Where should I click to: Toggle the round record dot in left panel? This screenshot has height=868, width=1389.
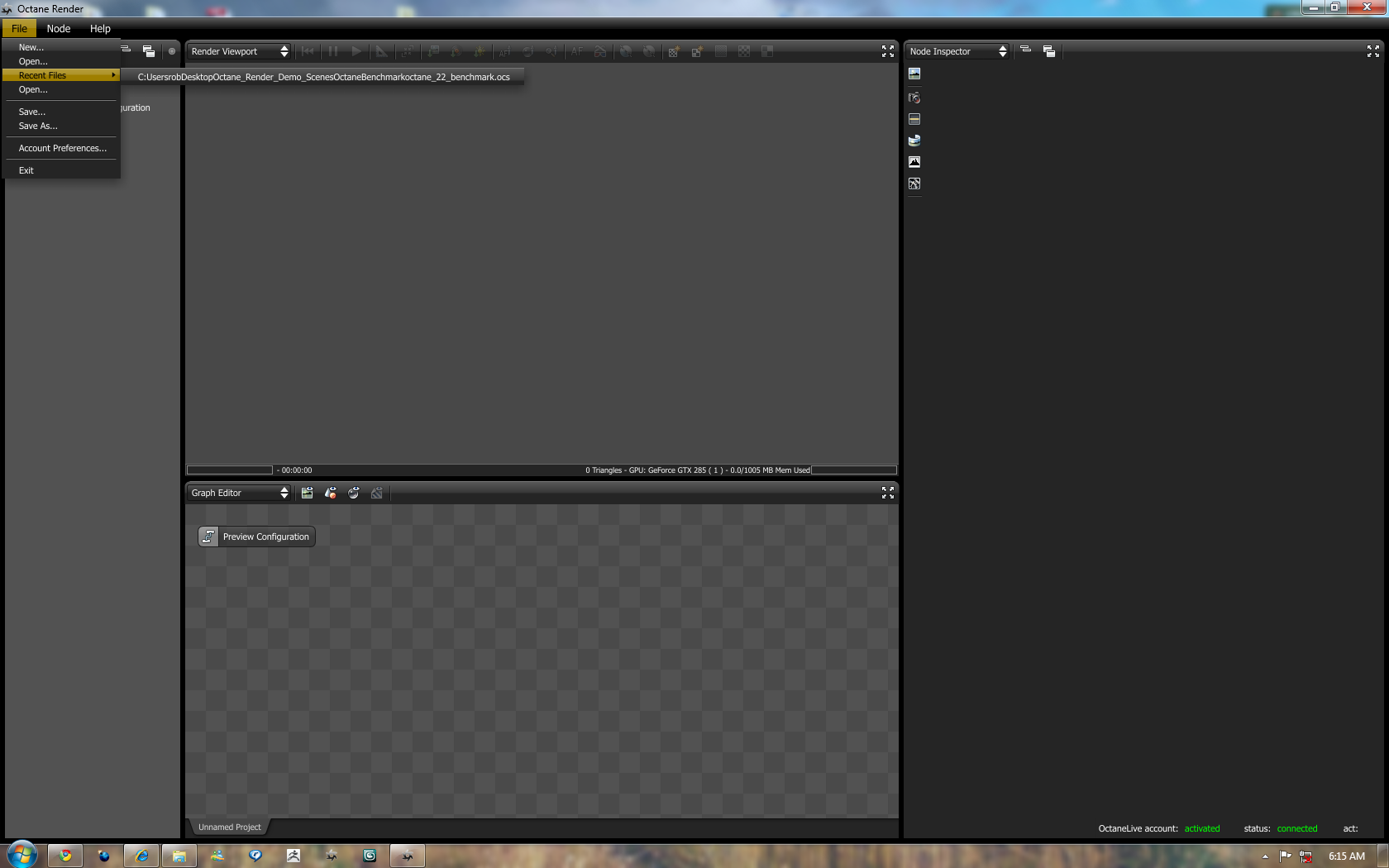[172, 51]
